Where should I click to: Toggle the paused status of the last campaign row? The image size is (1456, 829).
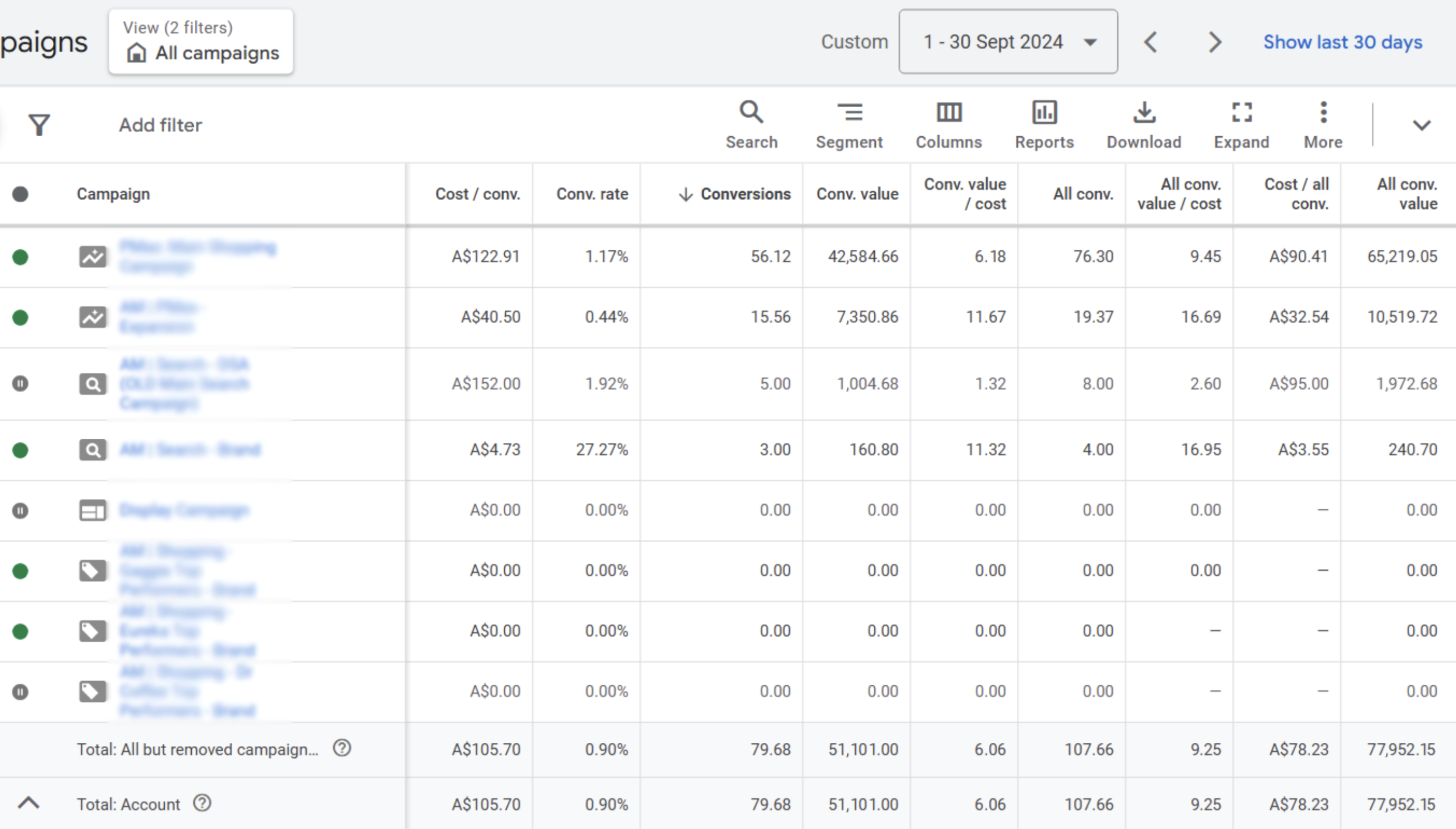pyautogui.click(x=21, y=692)
